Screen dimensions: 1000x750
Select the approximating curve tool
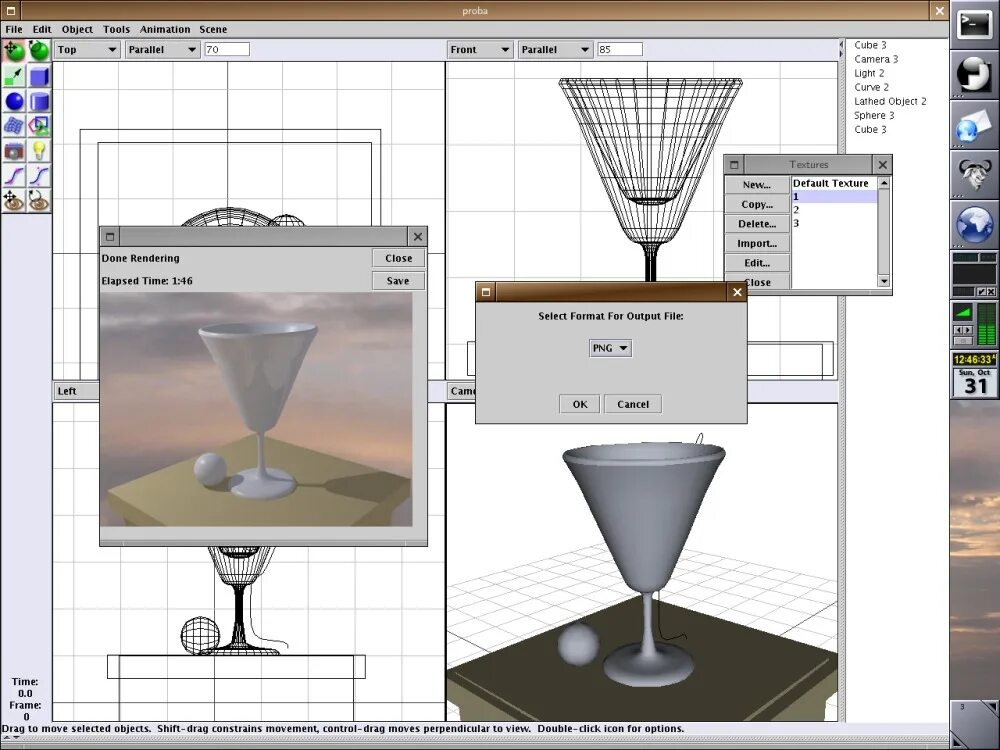pos(39,176)
